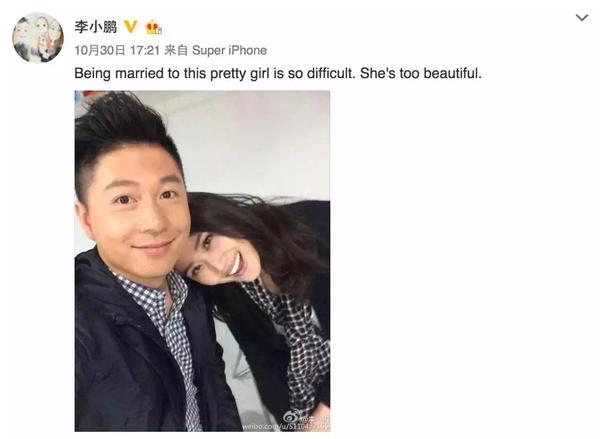Click the yellow V verified badge
This screenshot has width=600, height=439.
pos(131,26)
